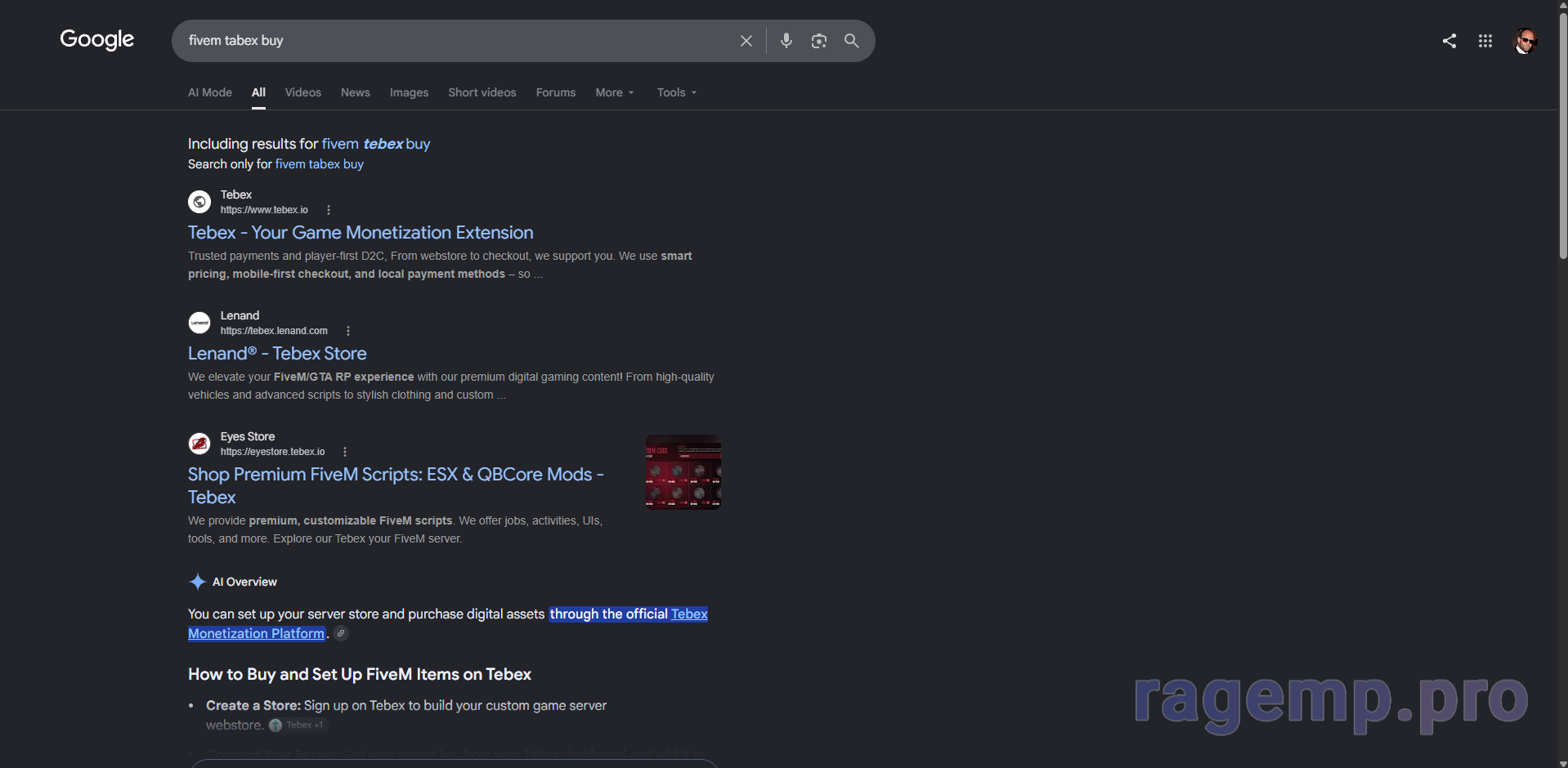
Task: Open Tebex +1 source chip
Action: click(x=298, y=726)
